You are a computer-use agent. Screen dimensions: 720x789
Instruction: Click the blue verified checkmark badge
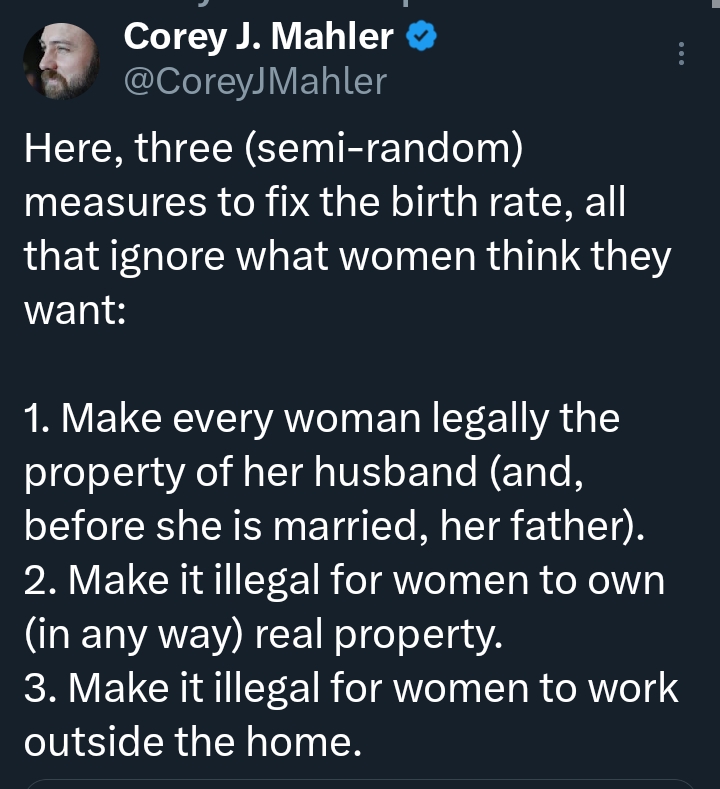[422, 38]
